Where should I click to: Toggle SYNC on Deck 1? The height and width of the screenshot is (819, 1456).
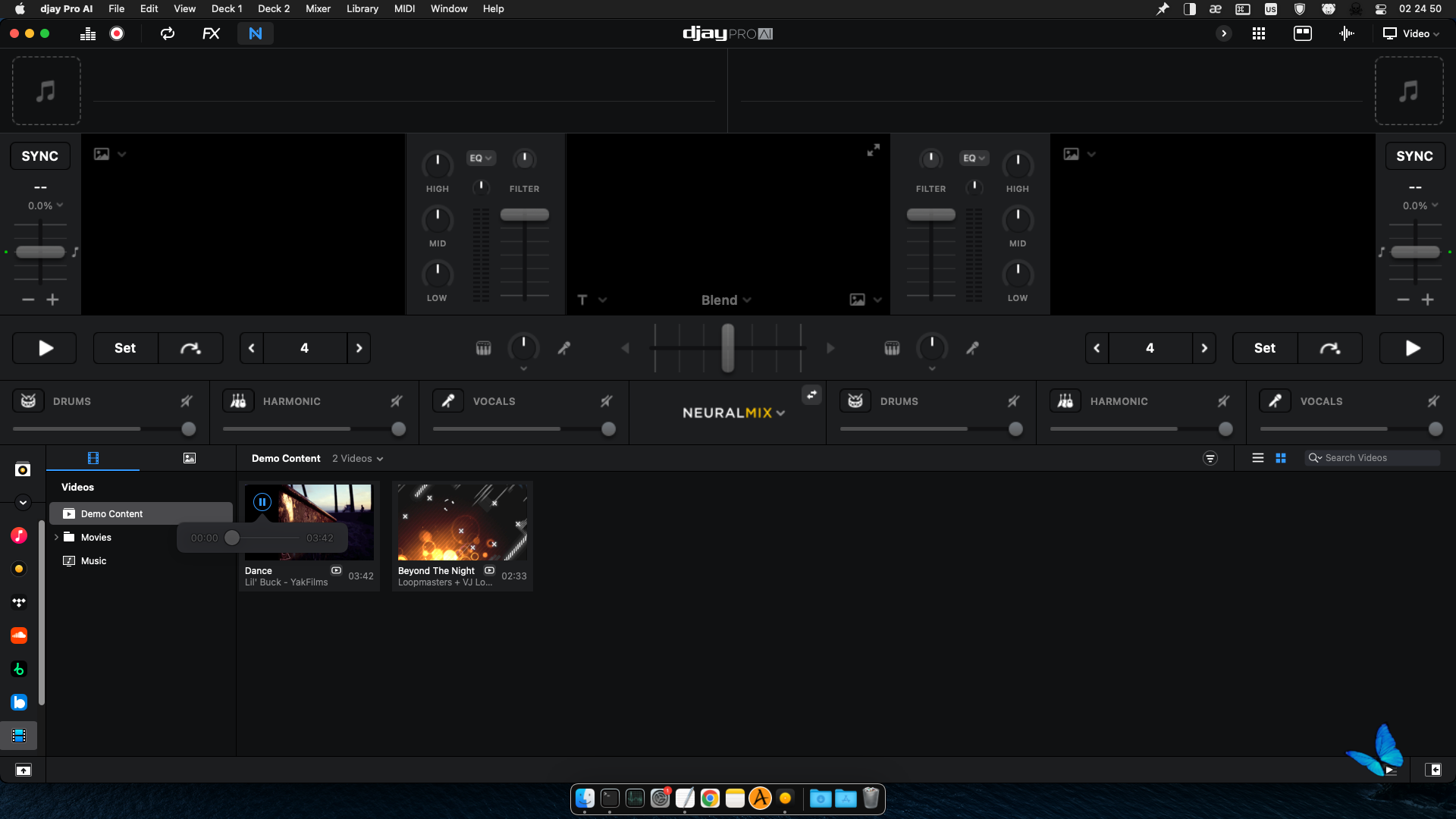[x=40, y=156]
